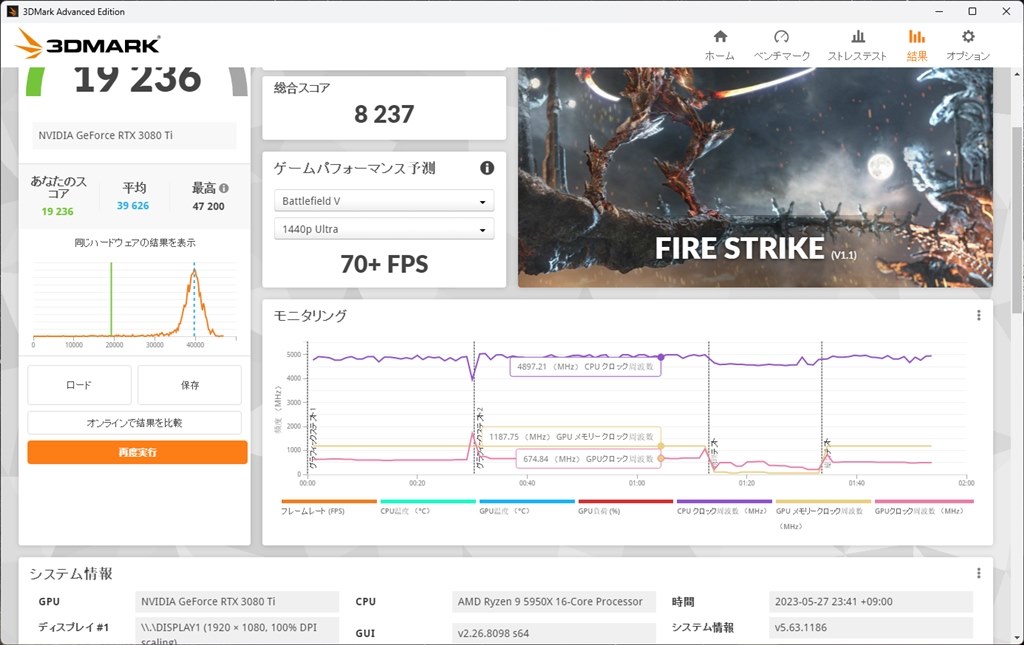This screenshot has height=645, width=1024.
Task: Click the ゲームパフォーマンス予測 heading
Action: [x=355, y=168]
